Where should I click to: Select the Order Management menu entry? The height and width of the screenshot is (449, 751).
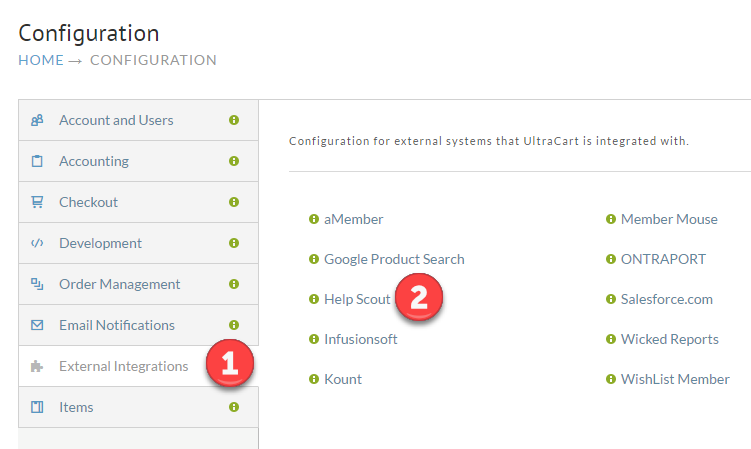[x=138, y=284]
